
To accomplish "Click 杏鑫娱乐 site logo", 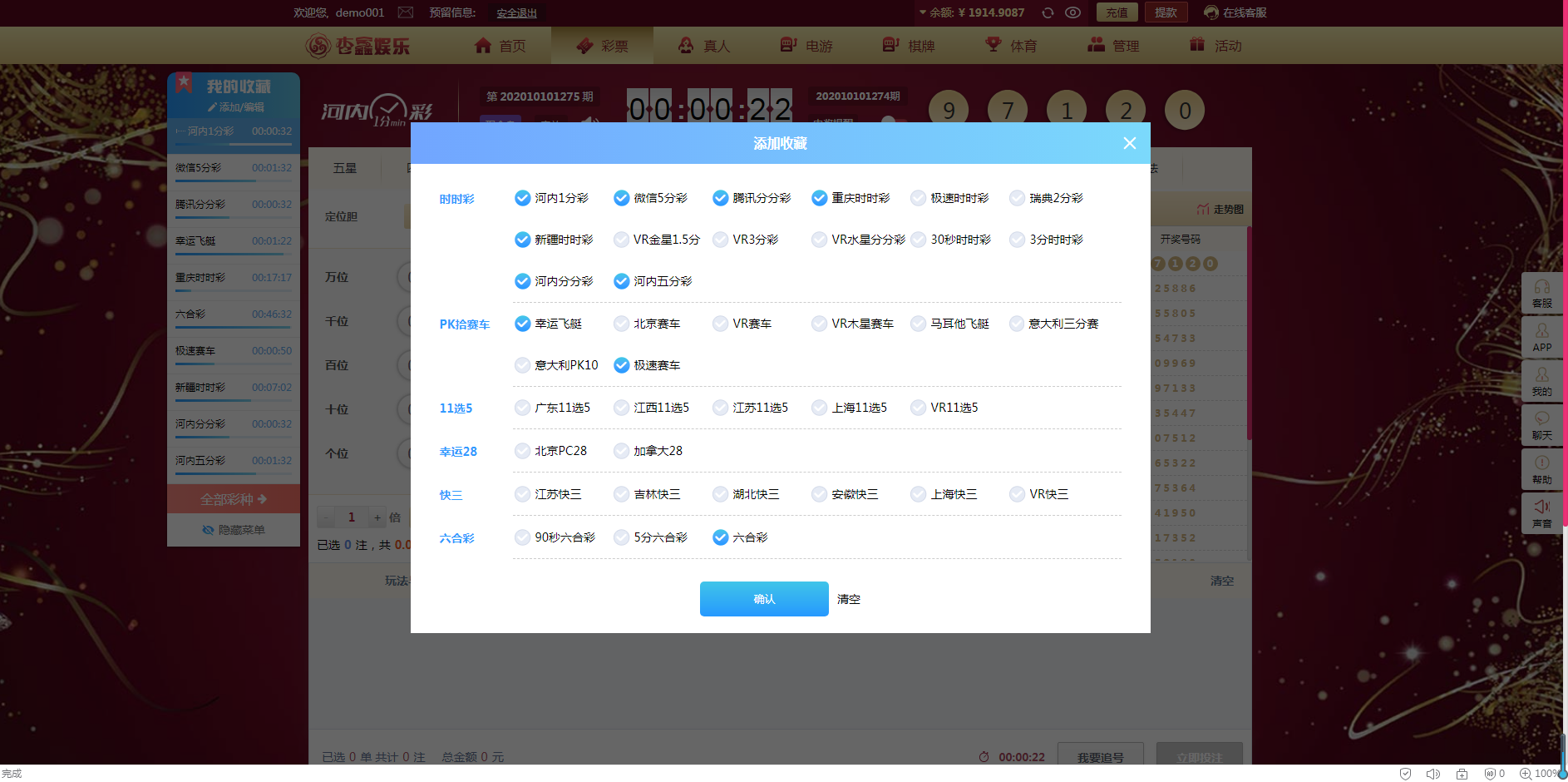I will pos(357,46).
